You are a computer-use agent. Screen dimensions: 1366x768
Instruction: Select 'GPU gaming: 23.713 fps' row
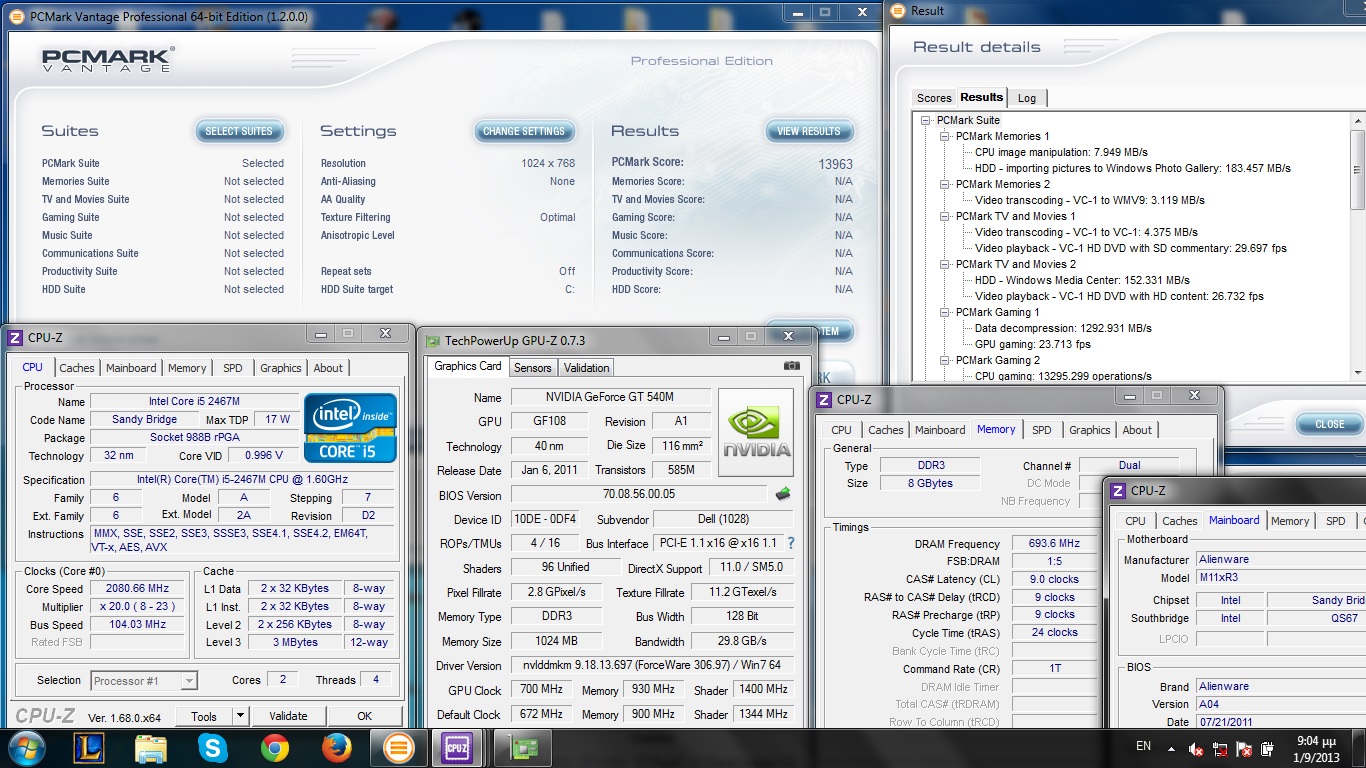(x=1033, y=344)
